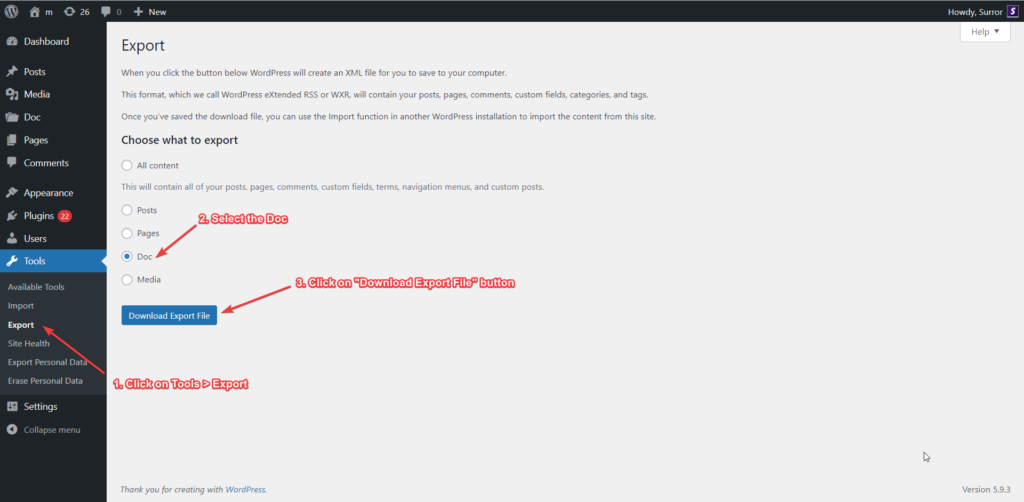1024x502 pixels.
Task: Open the WordPress logo menu
Action: [11, 11]
